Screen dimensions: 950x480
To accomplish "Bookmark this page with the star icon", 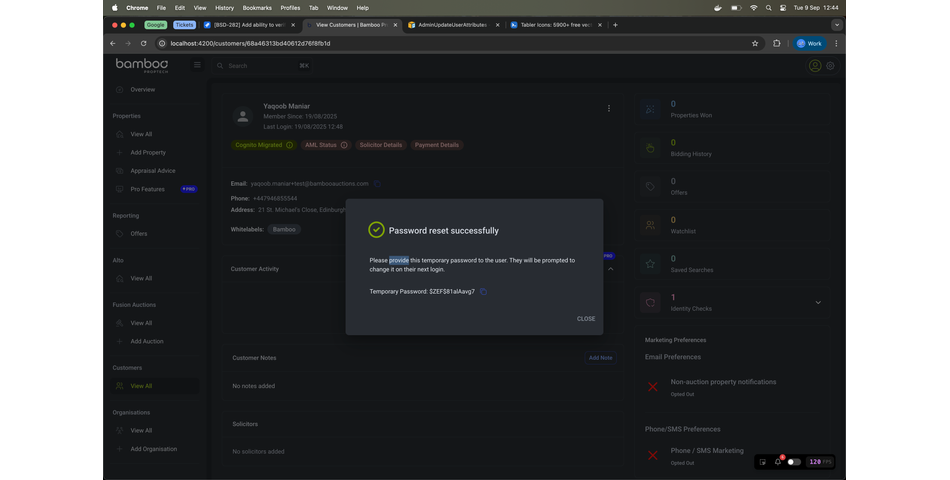I will 755,43.
